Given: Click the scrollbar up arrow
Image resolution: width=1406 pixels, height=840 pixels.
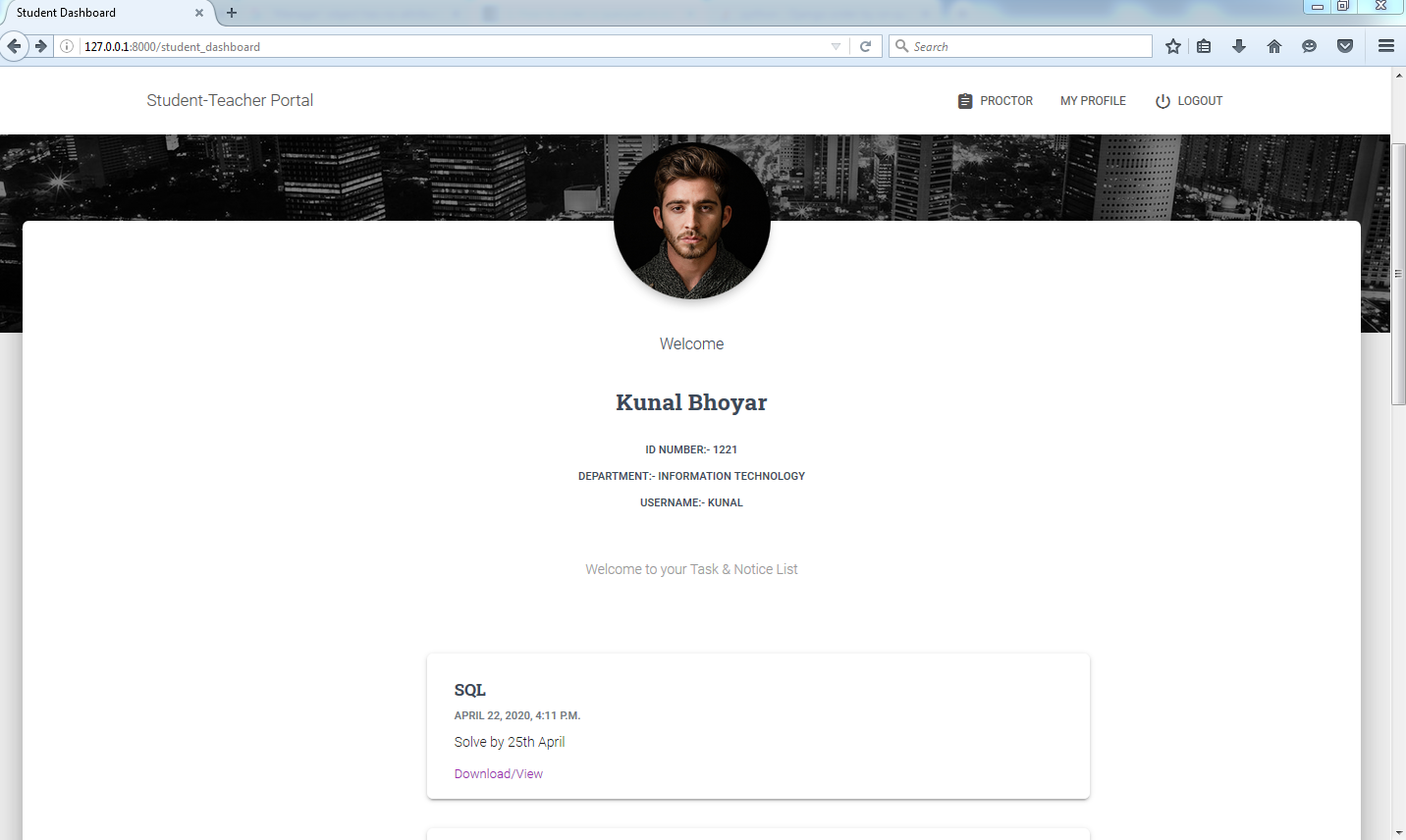Looking at the screenshot, I should coord(1398,76).
